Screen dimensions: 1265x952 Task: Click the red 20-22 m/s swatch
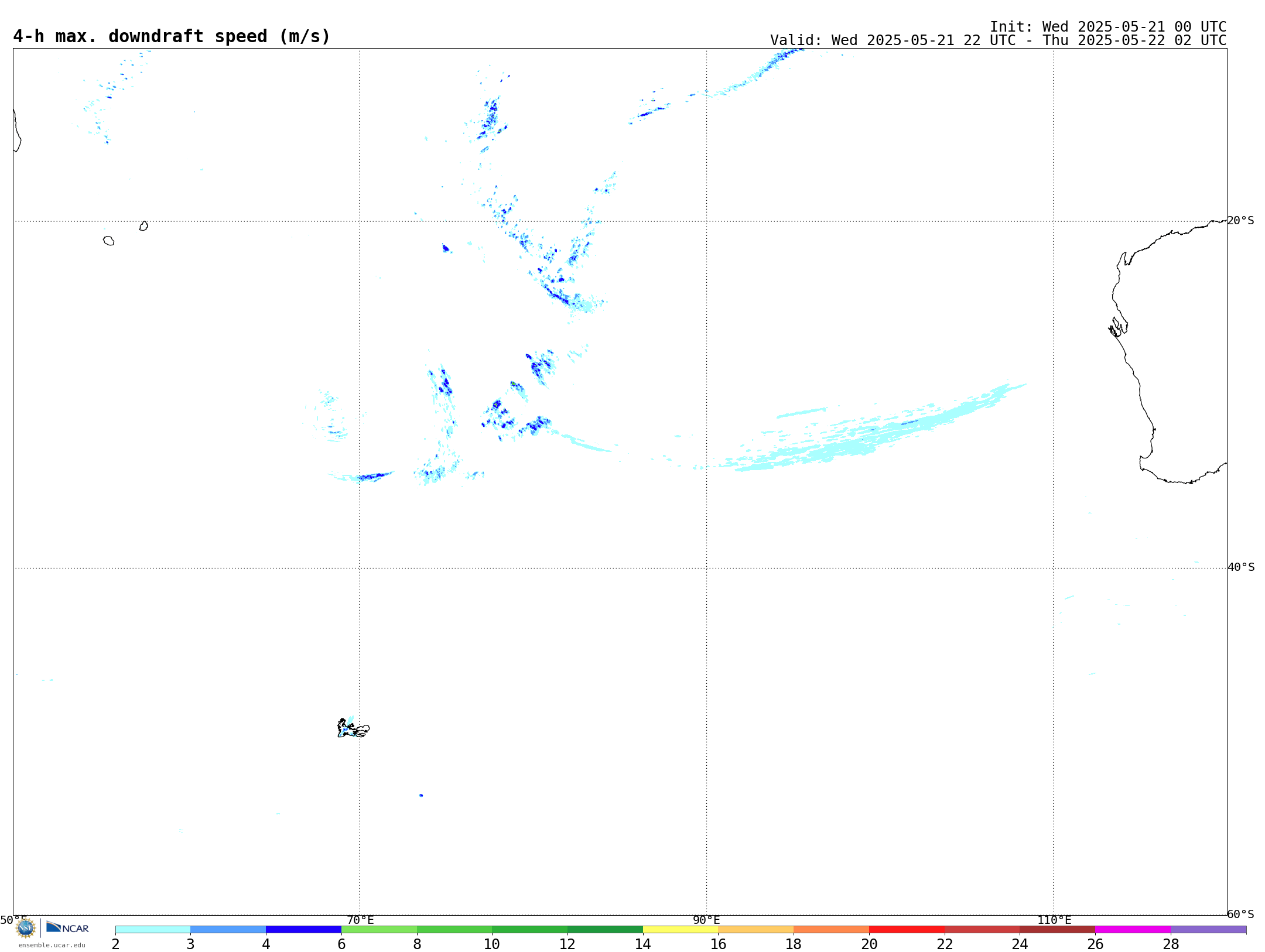tap(907, 930)
